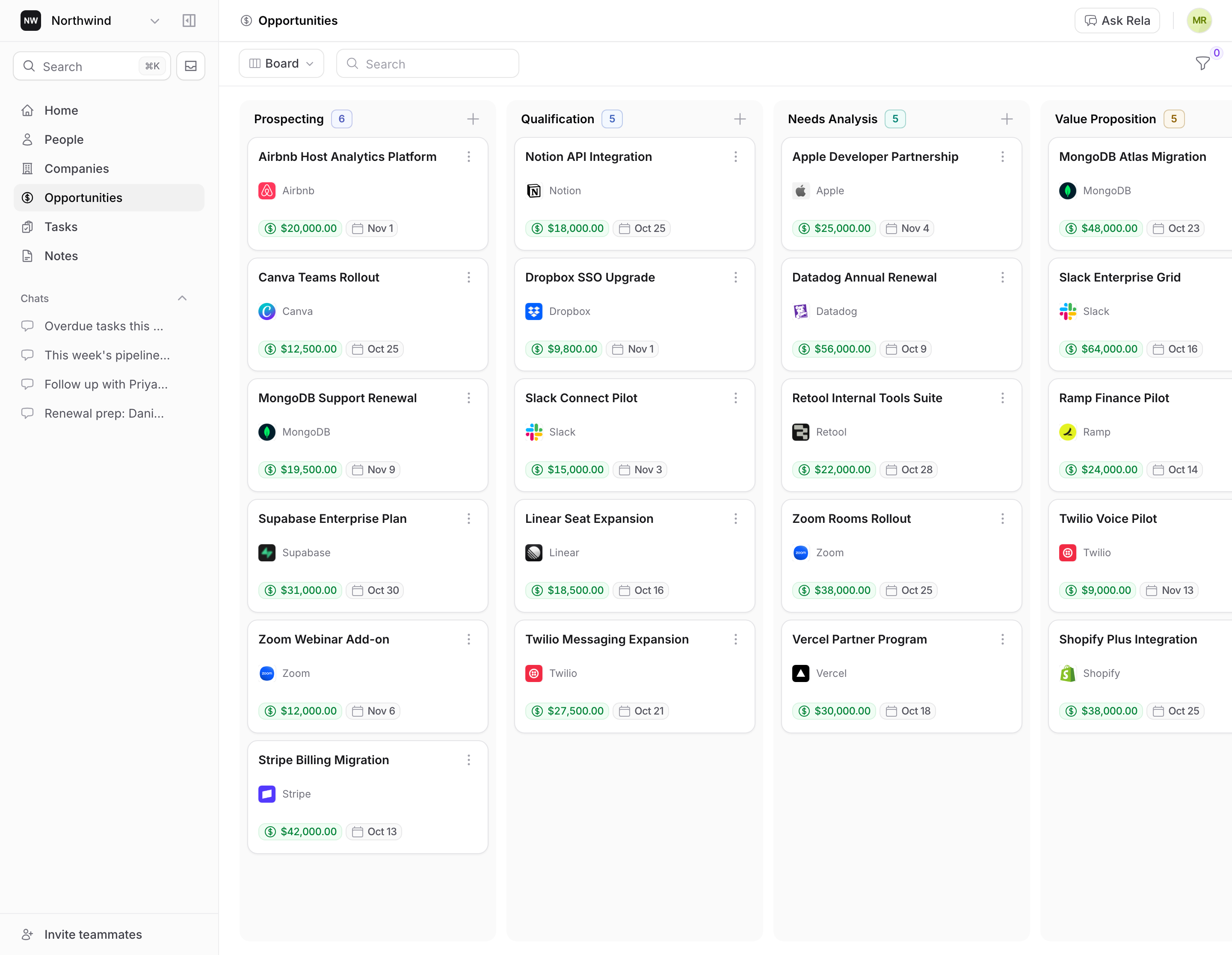The width and height of the screenshot is (1232, 955).
Task: Go to Notes in sidebar
Action: pos(109,256)
